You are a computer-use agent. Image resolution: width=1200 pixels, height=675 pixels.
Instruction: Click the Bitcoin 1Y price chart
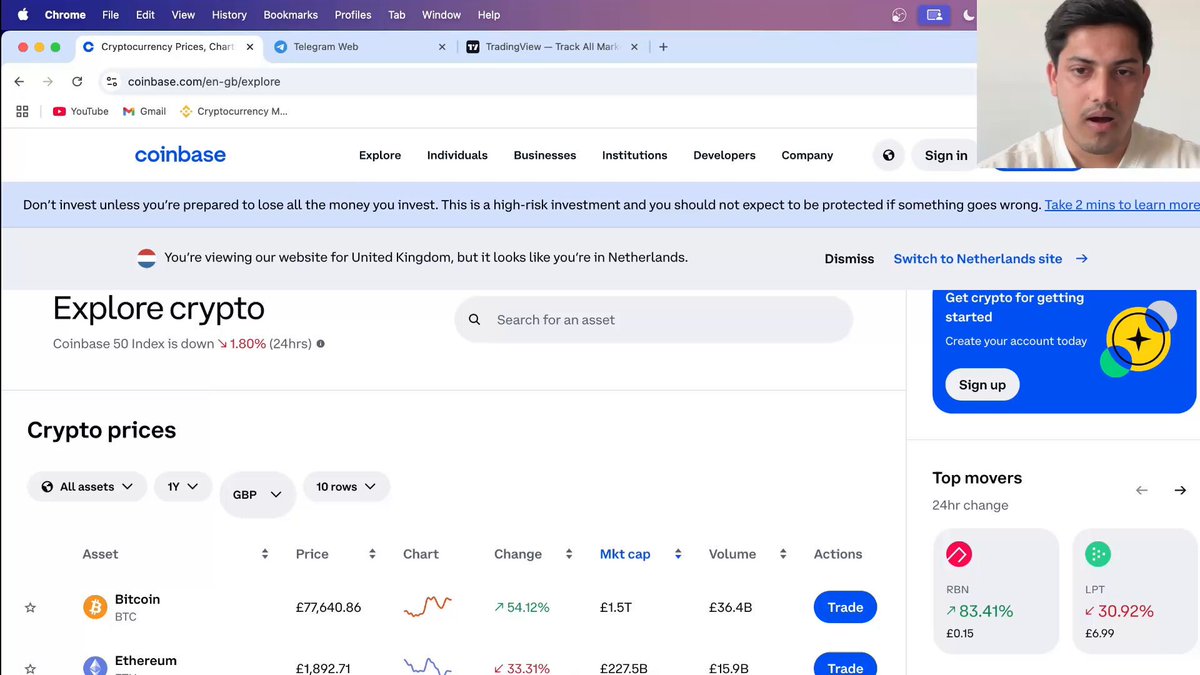coord(428,605)
